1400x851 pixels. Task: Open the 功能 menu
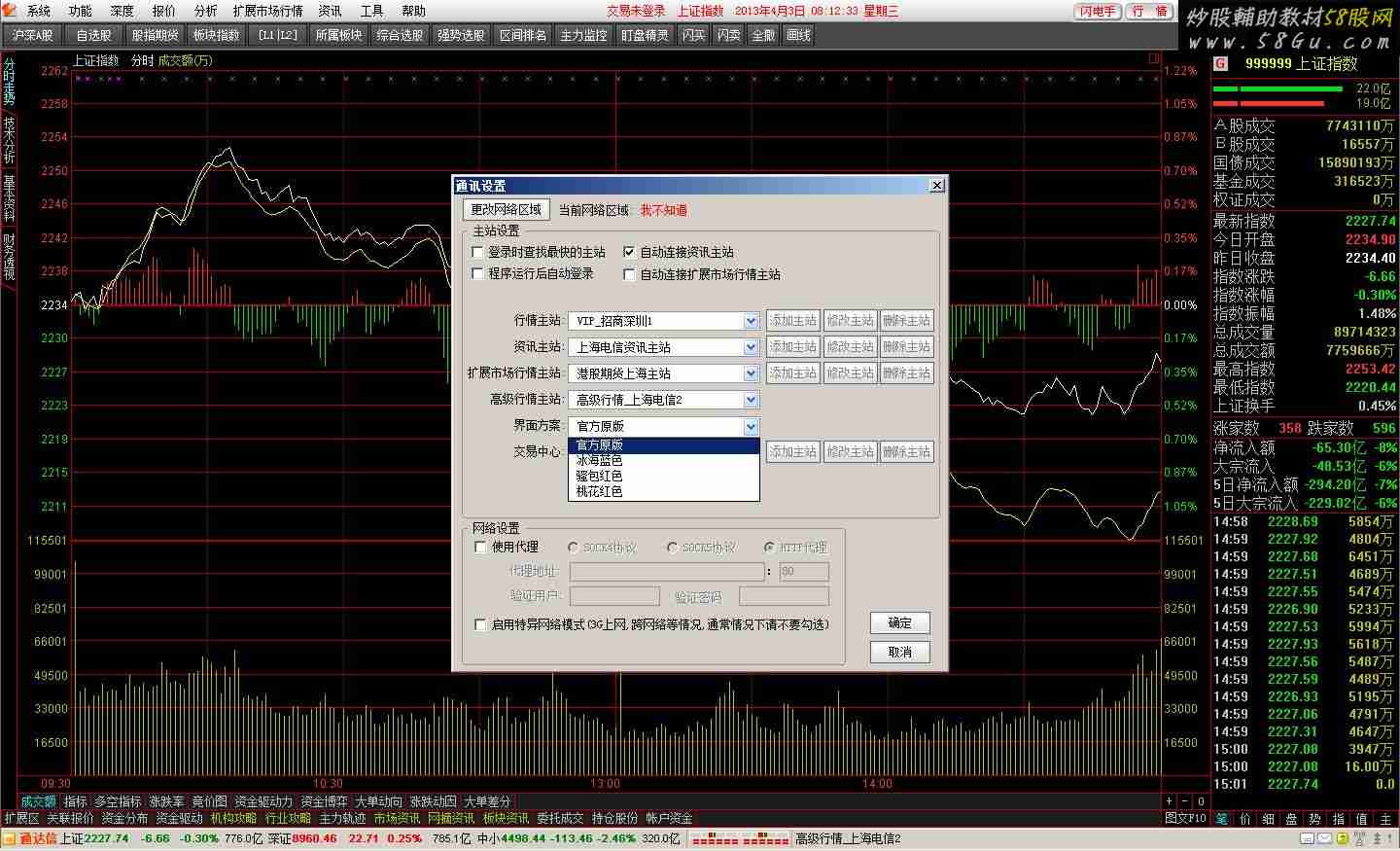pos(81,12)
